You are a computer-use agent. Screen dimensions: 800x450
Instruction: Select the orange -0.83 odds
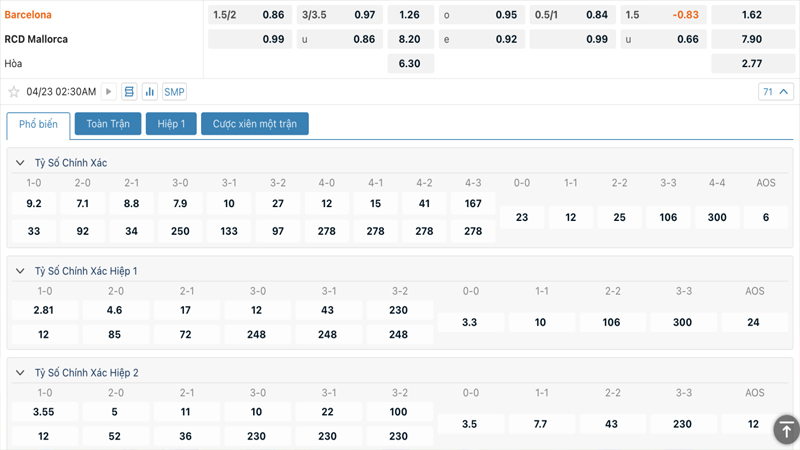686,15
